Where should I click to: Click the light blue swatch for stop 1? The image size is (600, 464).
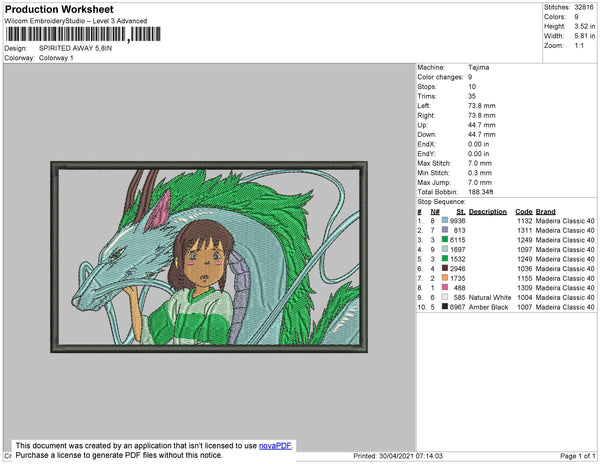(x=445, y=220)
